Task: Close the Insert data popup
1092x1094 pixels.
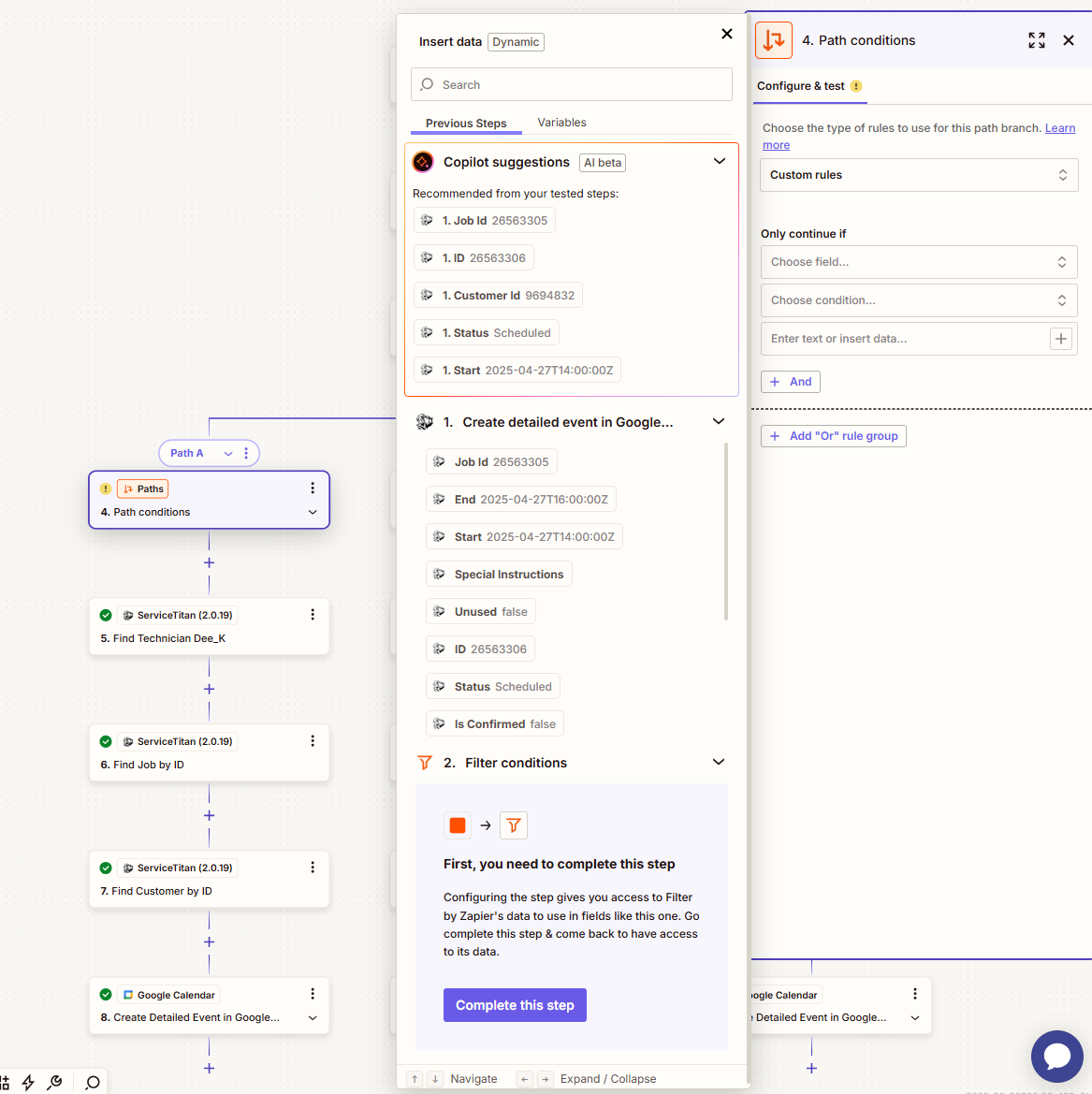Action: pos(726,34)
